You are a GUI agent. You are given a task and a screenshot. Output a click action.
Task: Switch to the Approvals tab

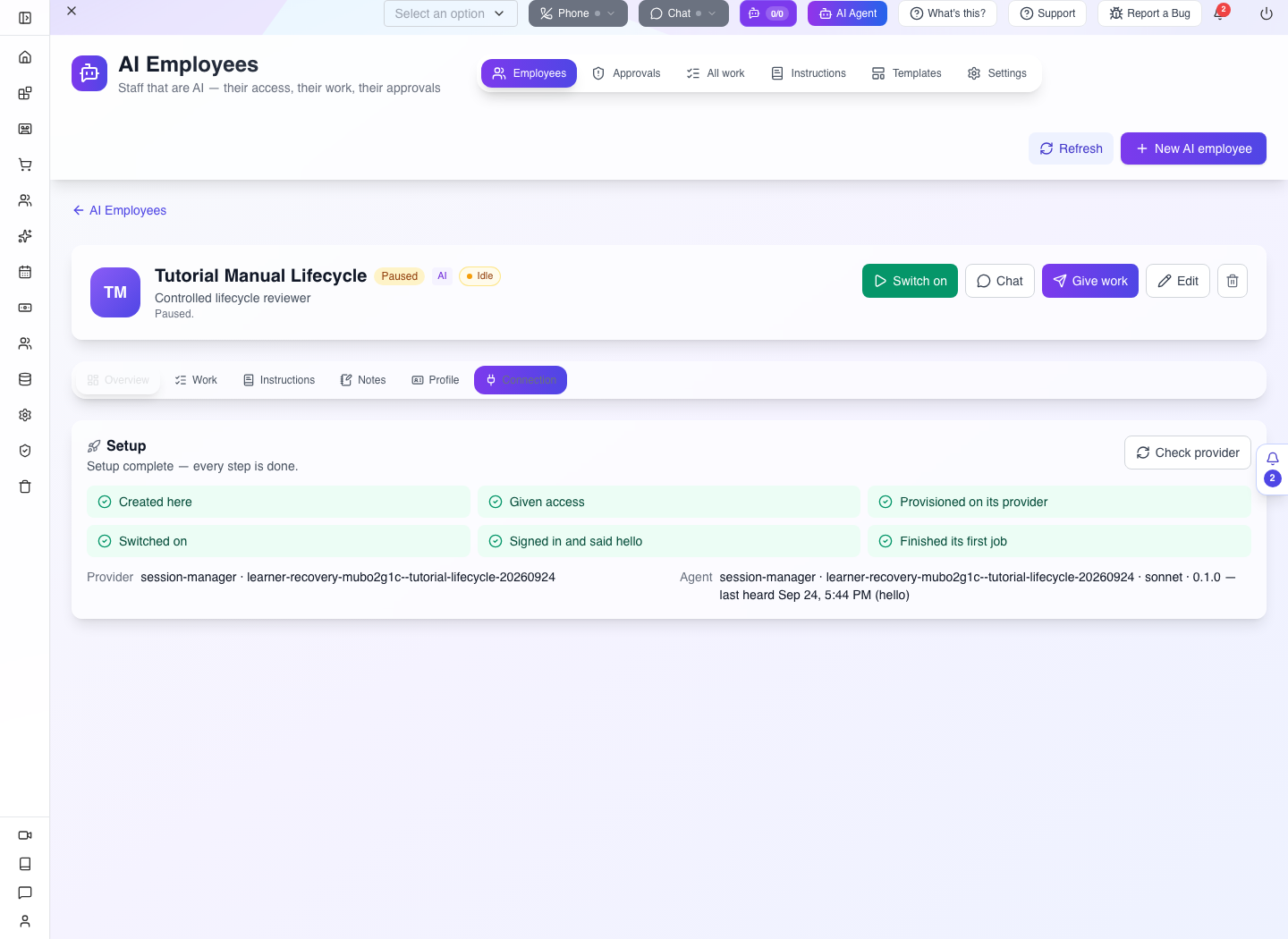click(x=626, y=73)
